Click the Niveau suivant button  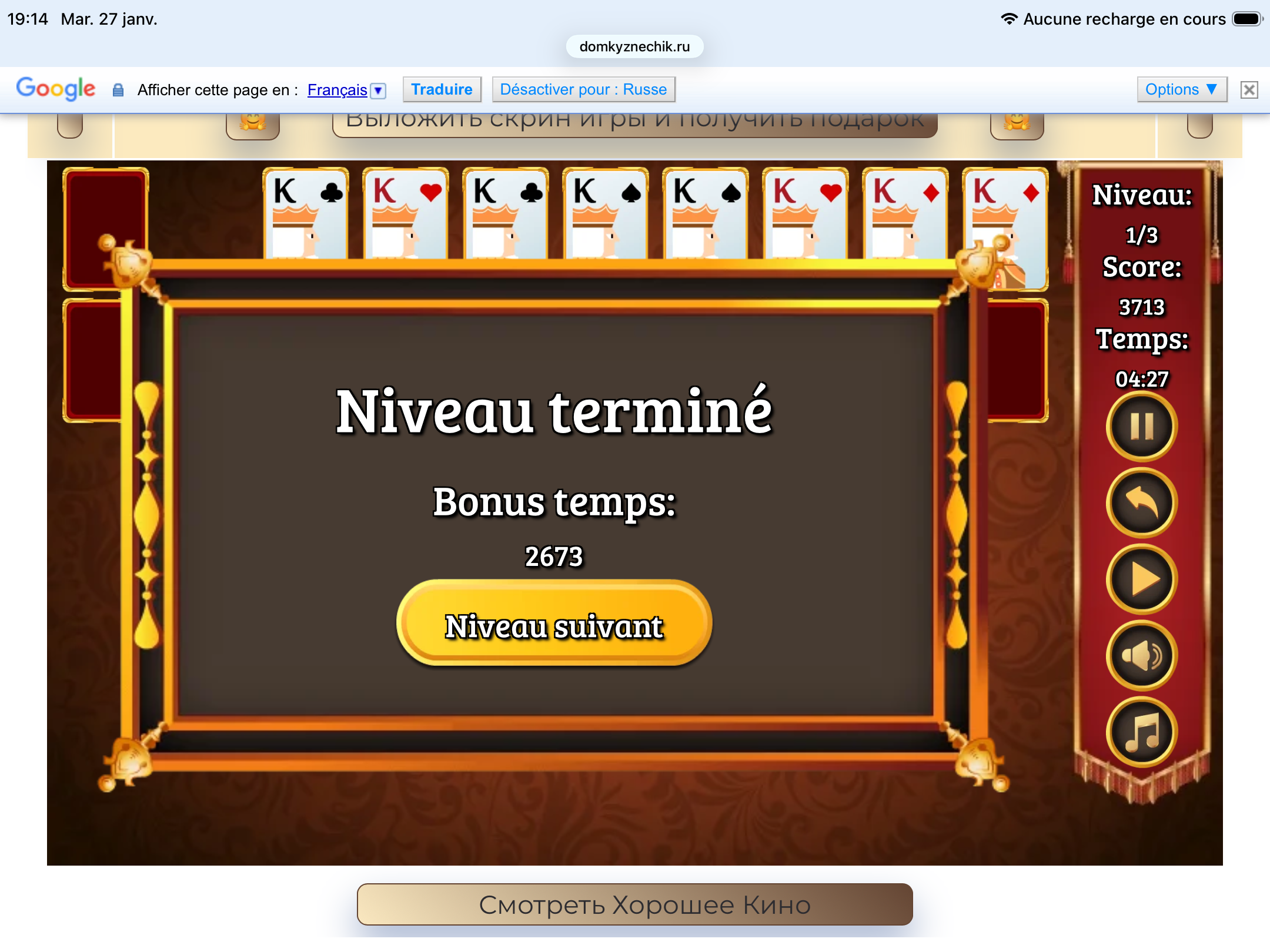pos(554,625)
